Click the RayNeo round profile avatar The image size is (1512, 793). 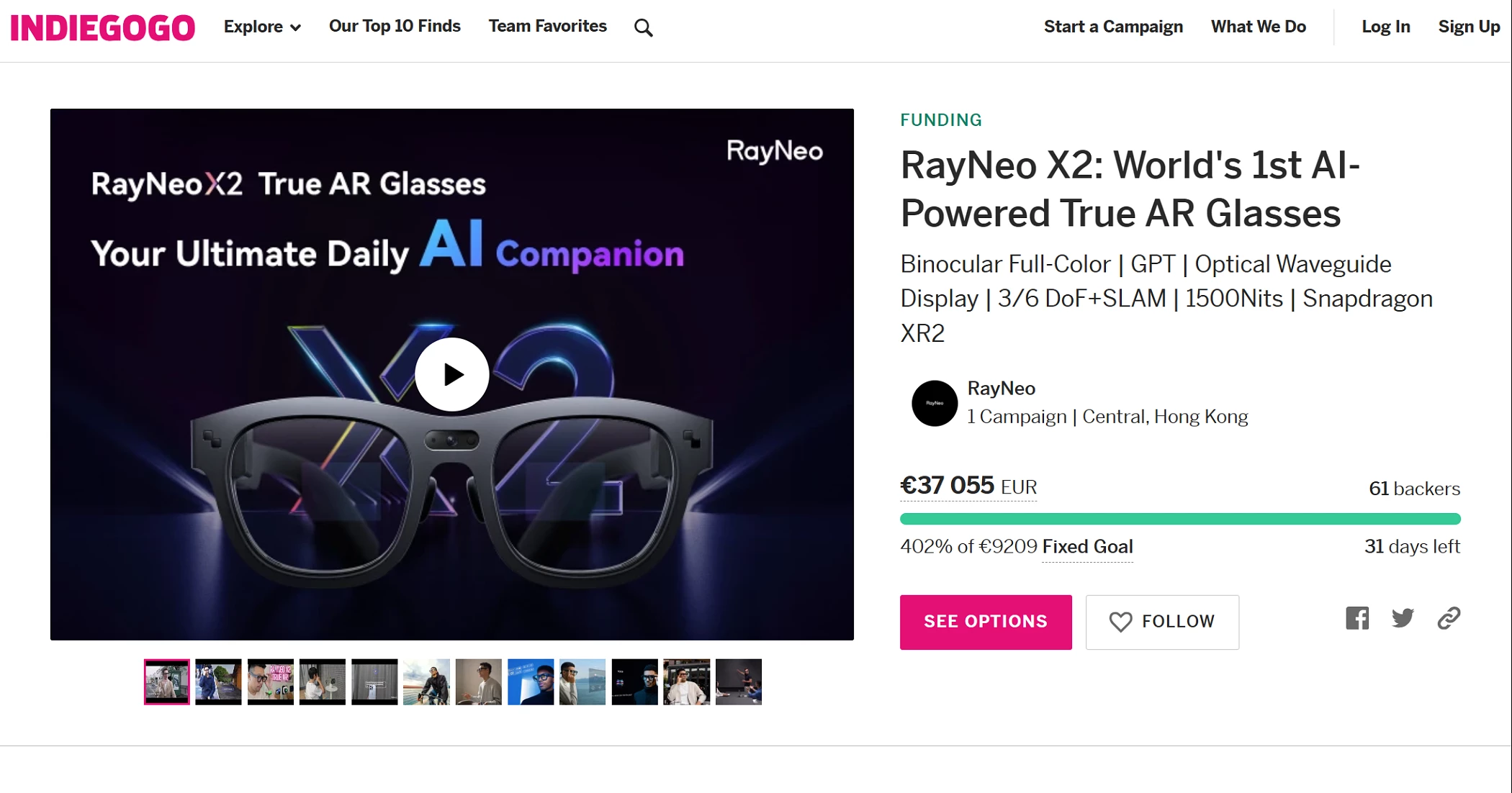(x=934, y=403)
